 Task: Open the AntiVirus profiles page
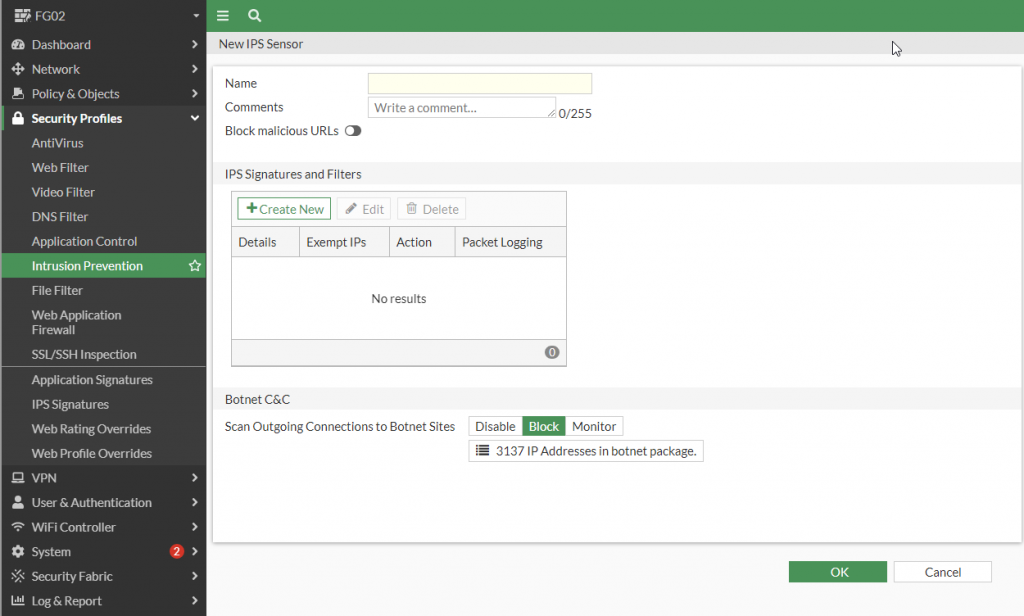58,143
